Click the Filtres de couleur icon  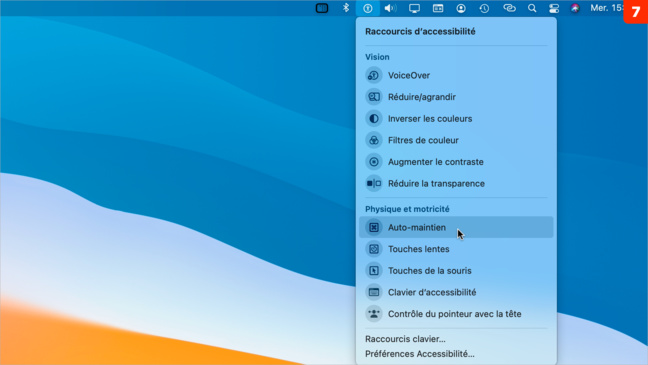(374, 140)
